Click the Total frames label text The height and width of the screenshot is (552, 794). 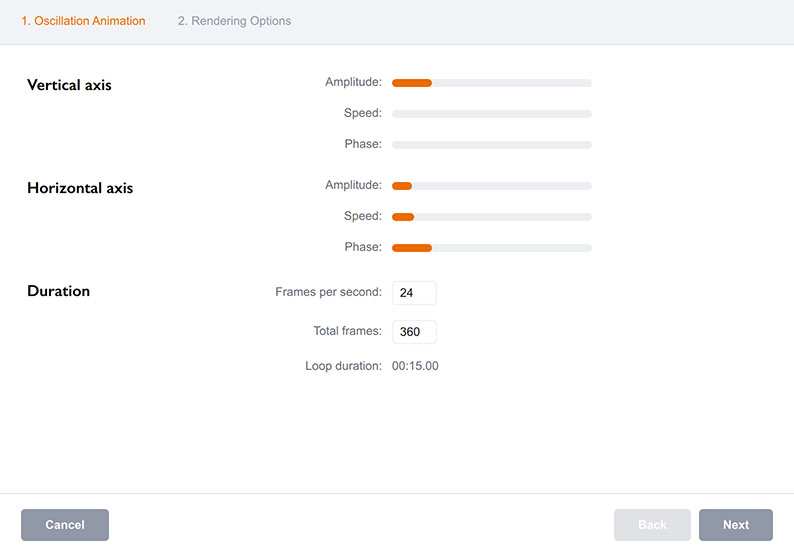click(x=347, y=331)
